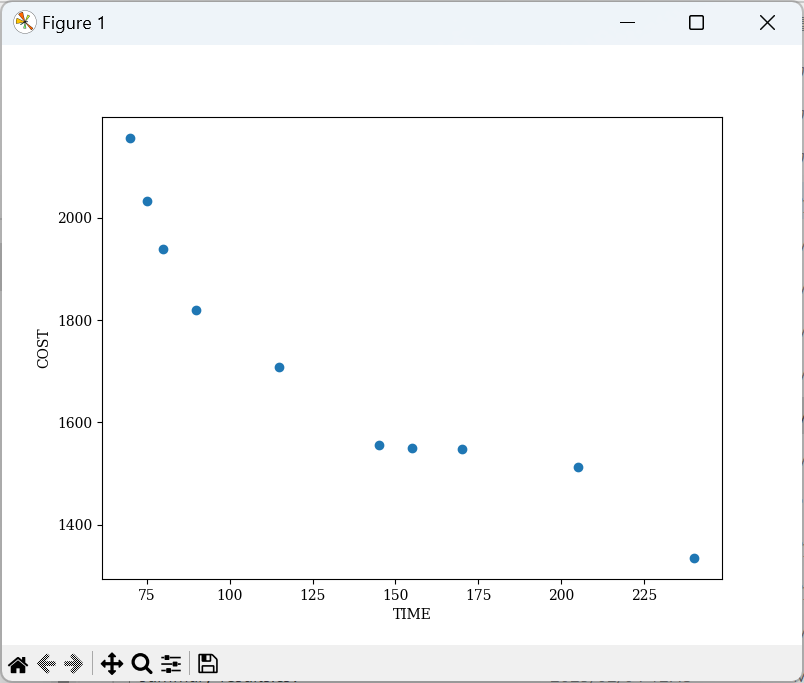Image resolution: width=804 pixels, height=683 pixels.
Task: Click the matplotlib icon in the title bar
Action: [24, 22]
